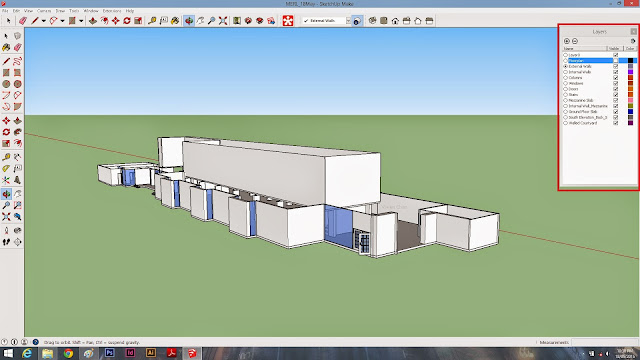The image size is (640, 360).
Task: Click the purple color swatch of Internal Walls
Action: pyautogui.click(x=630, y=72)
